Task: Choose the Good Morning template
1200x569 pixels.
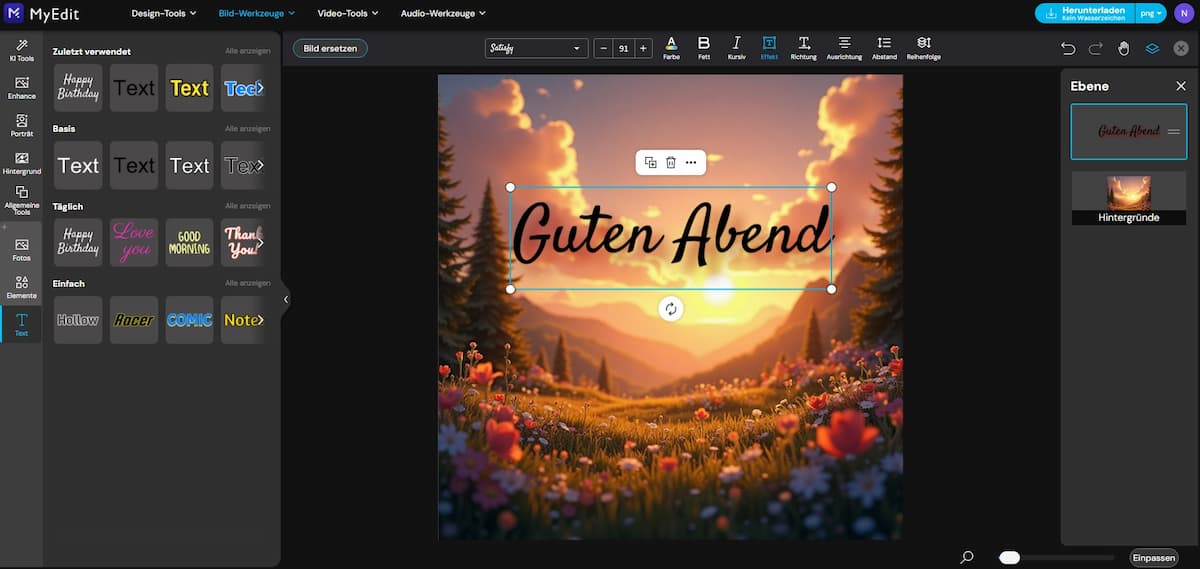Action: 189,242
